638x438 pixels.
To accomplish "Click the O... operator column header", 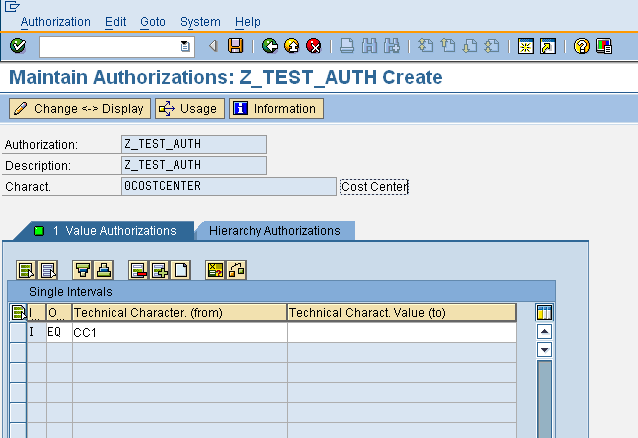I will pyautogui.click(x=59, y=313).
